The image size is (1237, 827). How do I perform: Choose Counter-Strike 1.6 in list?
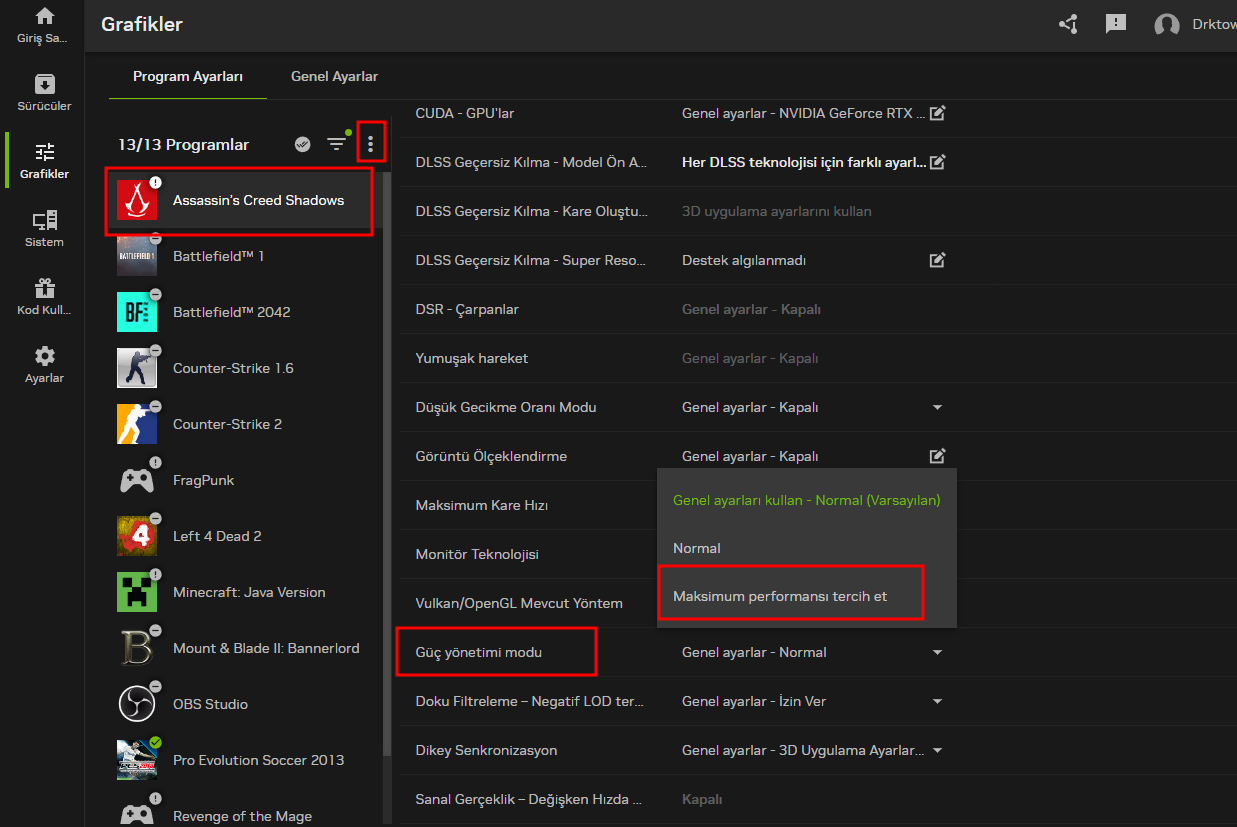(245, 368)
